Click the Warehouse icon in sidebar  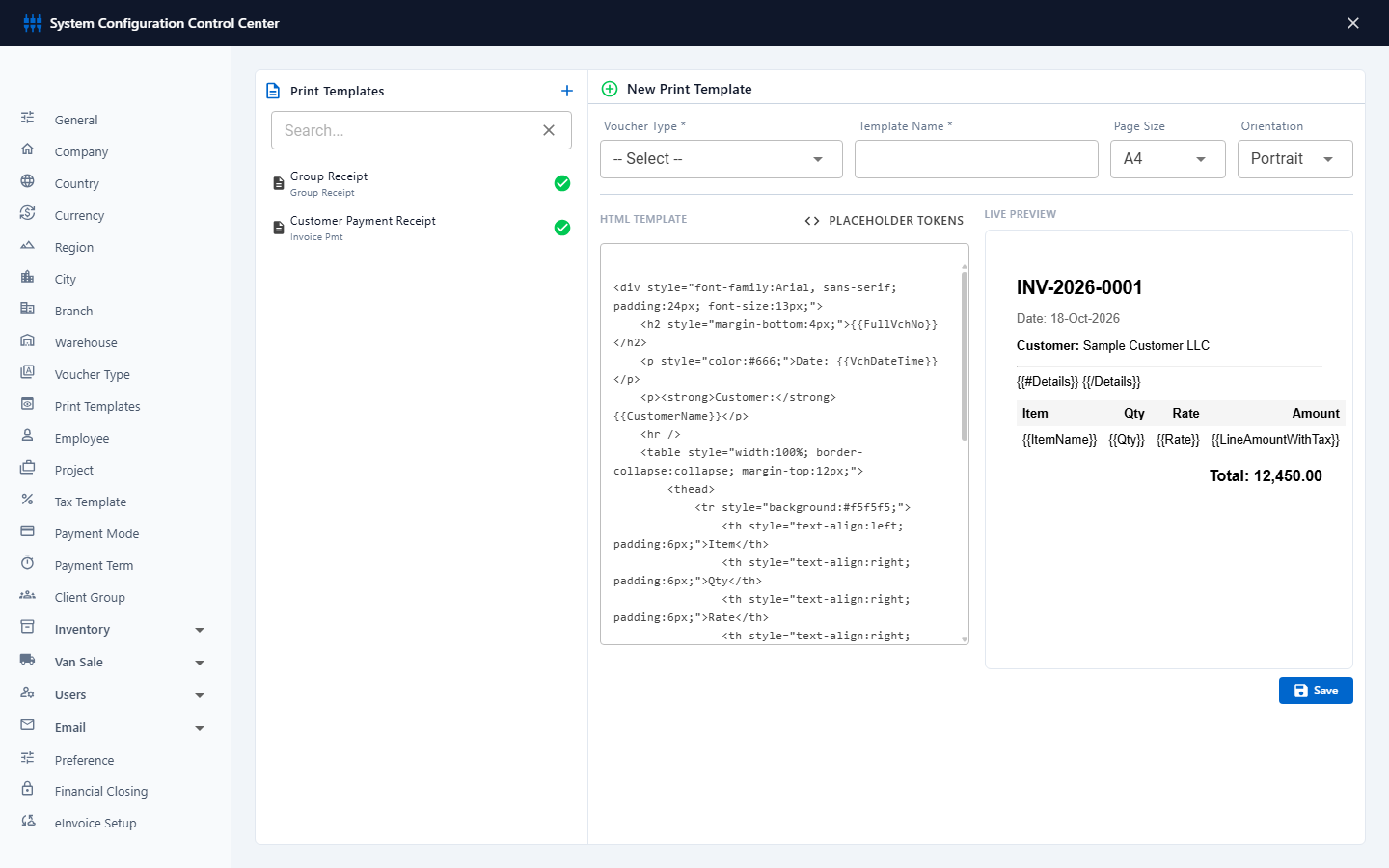(27, 340)
